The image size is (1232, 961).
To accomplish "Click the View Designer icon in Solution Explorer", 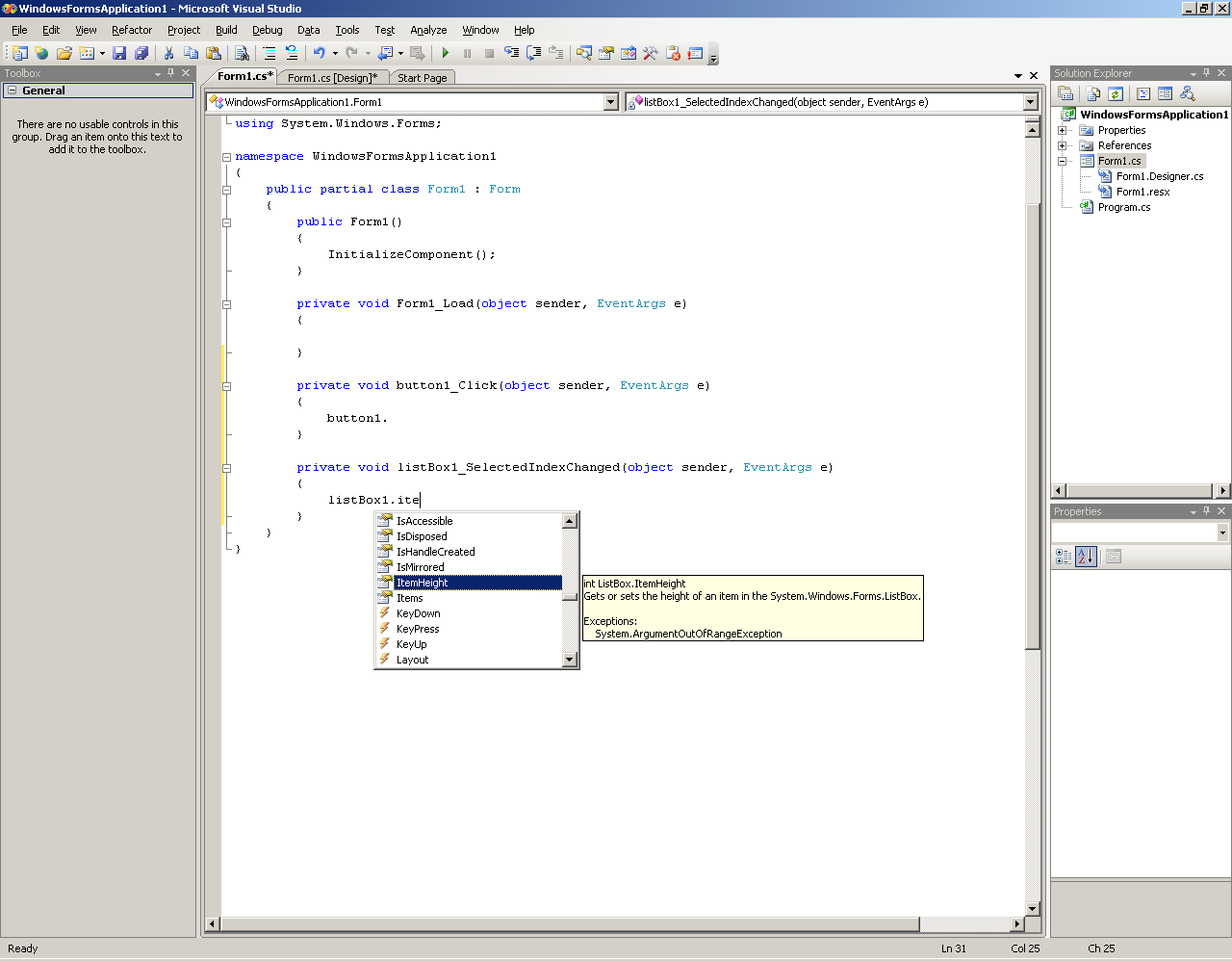I will [x=1166, y=93].
